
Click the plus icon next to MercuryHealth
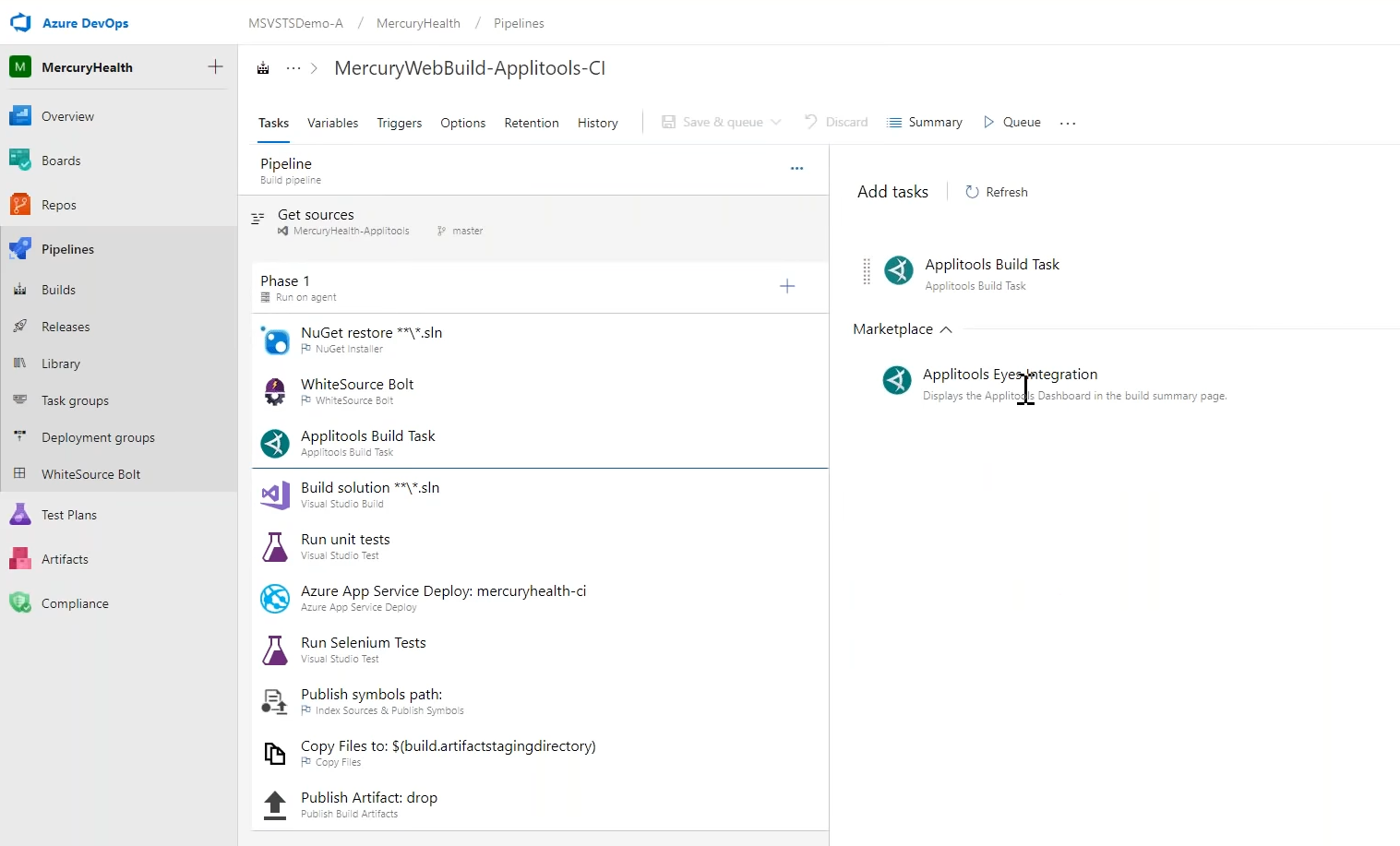tap(215, 66)
